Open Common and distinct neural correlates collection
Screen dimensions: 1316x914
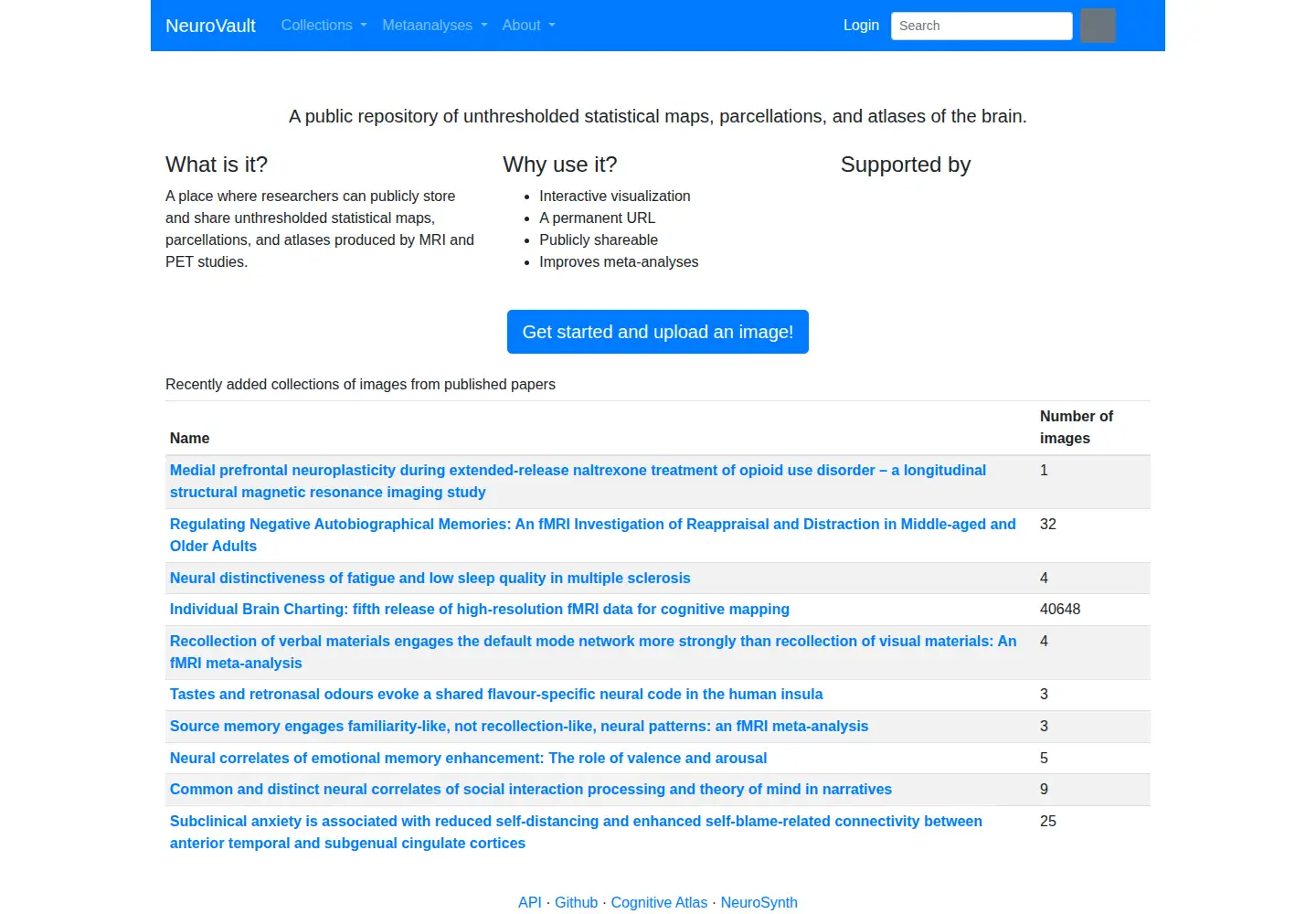(531, 790)
